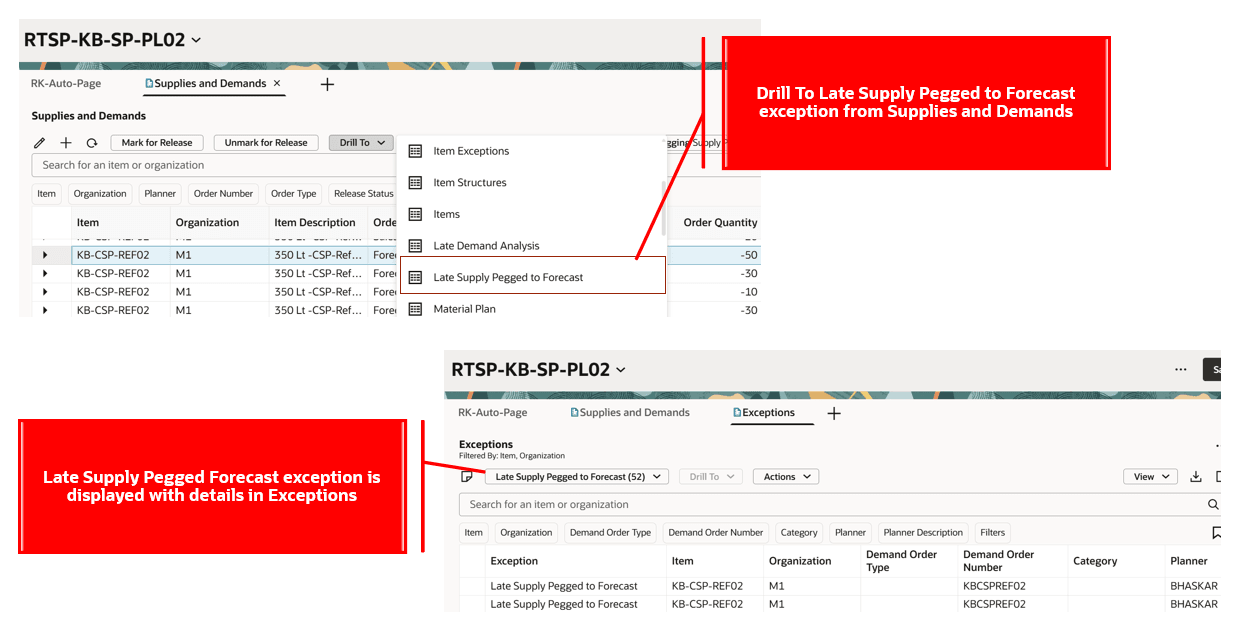Image resolution: width=1249 pixels, height=627 pixels.
Task: Switch to Supplies and Demands tab in lower window
Action: coord(630,413)
